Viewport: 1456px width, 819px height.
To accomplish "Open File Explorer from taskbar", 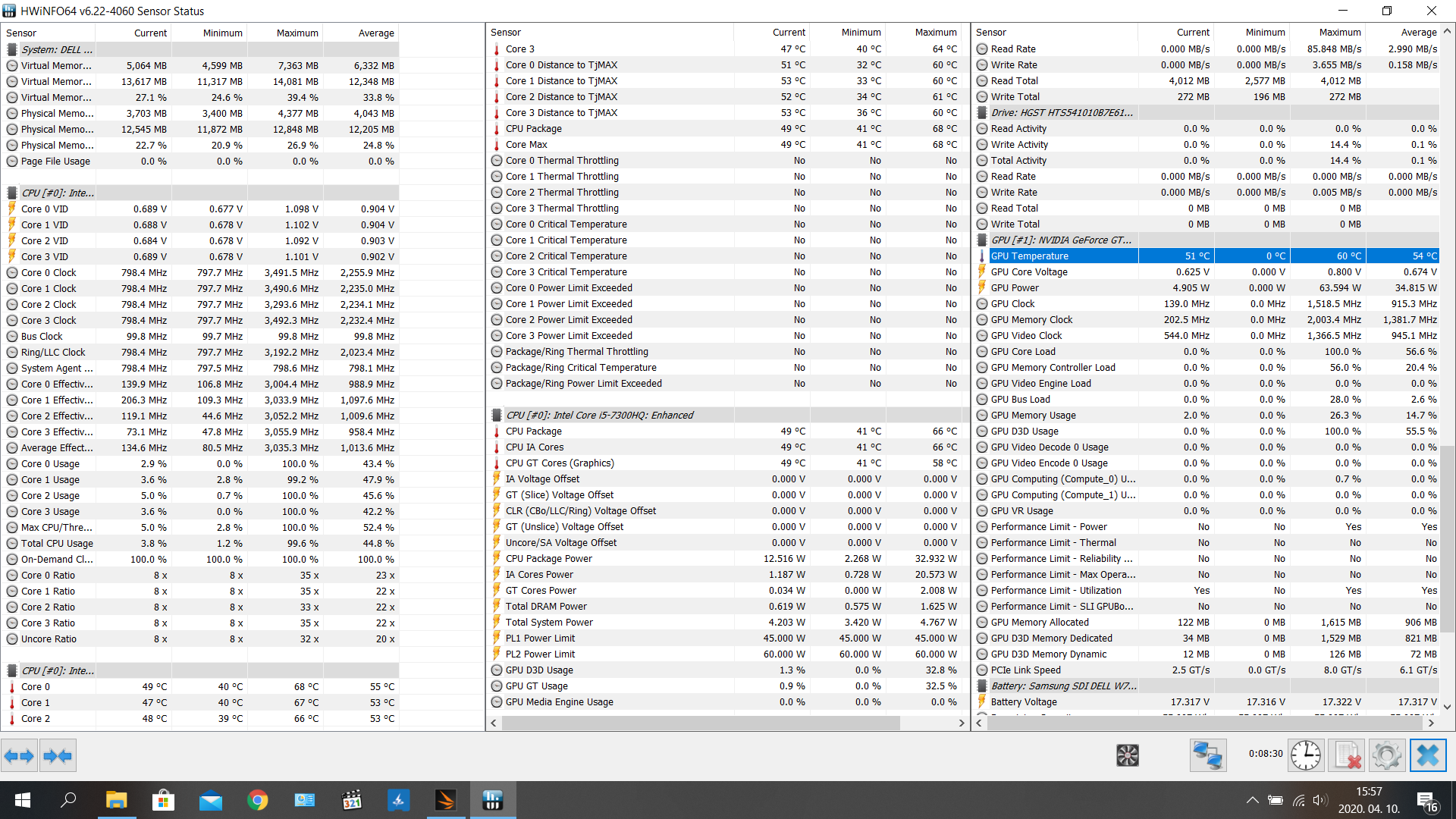I will pyautogui.click(x=116, y=800).
